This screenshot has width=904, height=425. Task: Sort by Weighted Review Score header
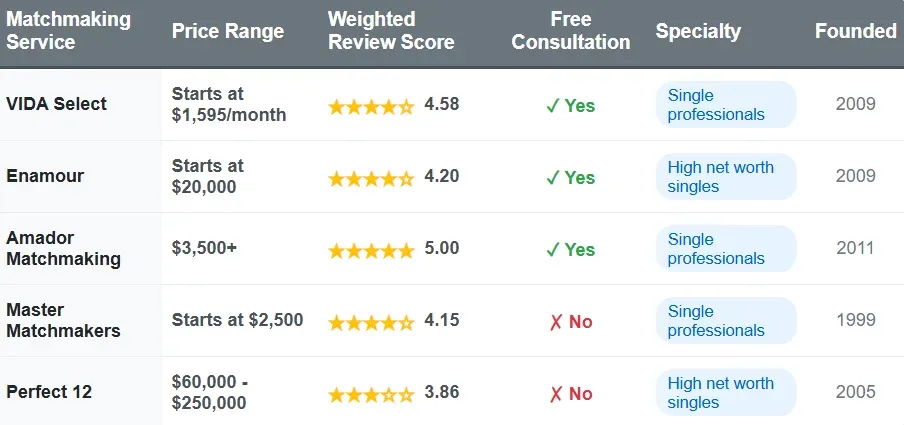[x=391, y=31]
